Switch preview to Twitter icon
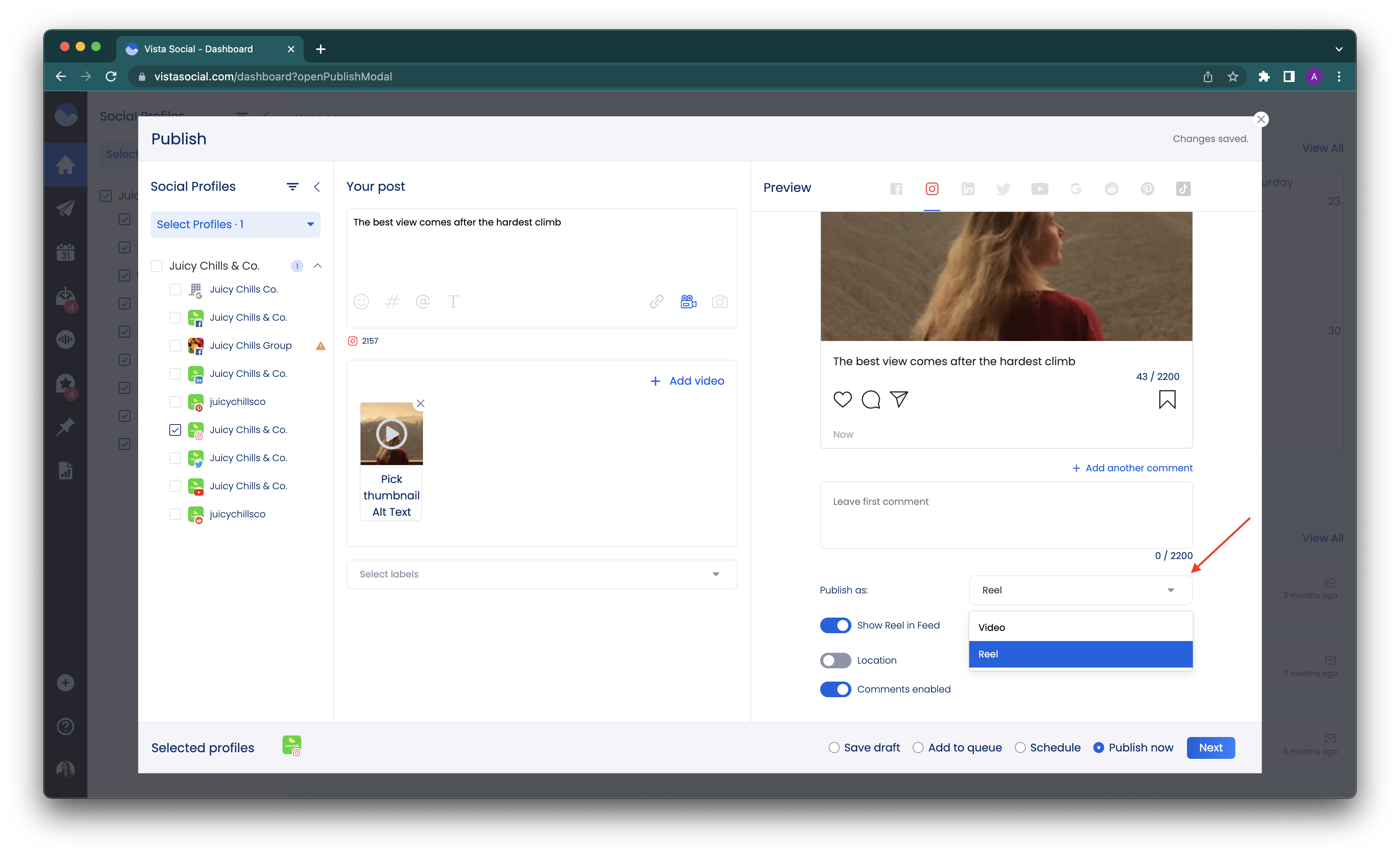This screenshot has height=856, width=1400. [1004, 189]
